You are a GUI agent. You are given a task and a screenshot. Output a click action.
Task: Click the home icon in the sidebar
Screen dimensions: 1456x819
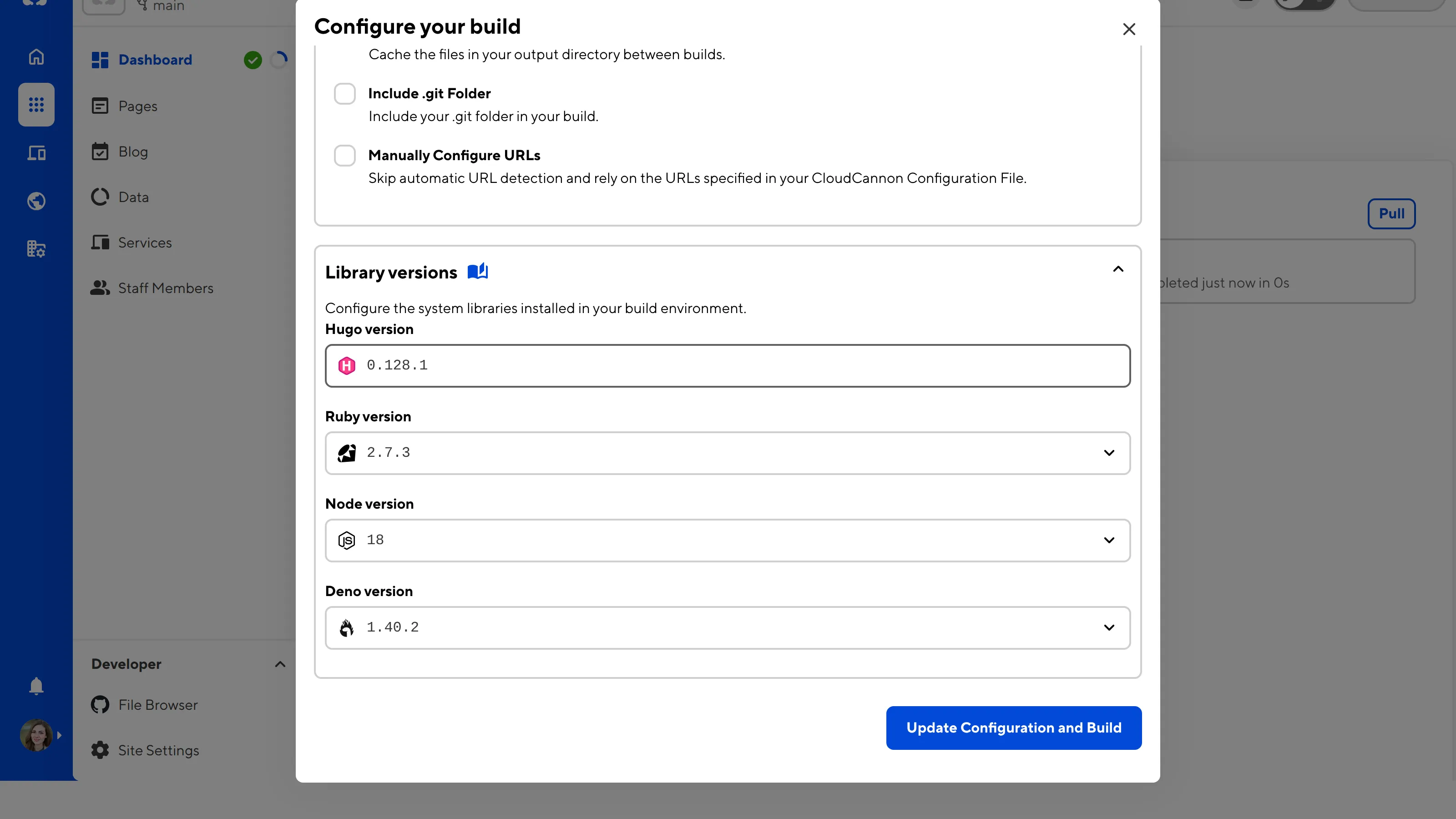[35, 56]
